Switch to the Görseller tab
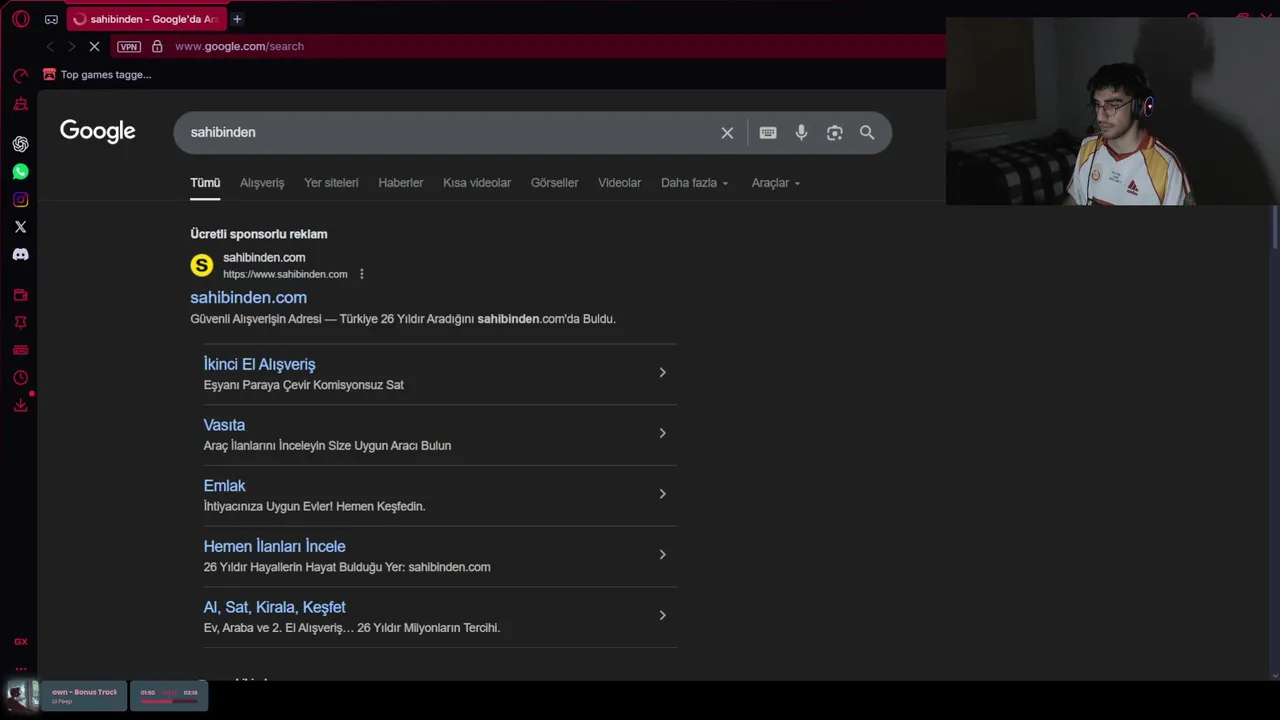 (554, 183)
